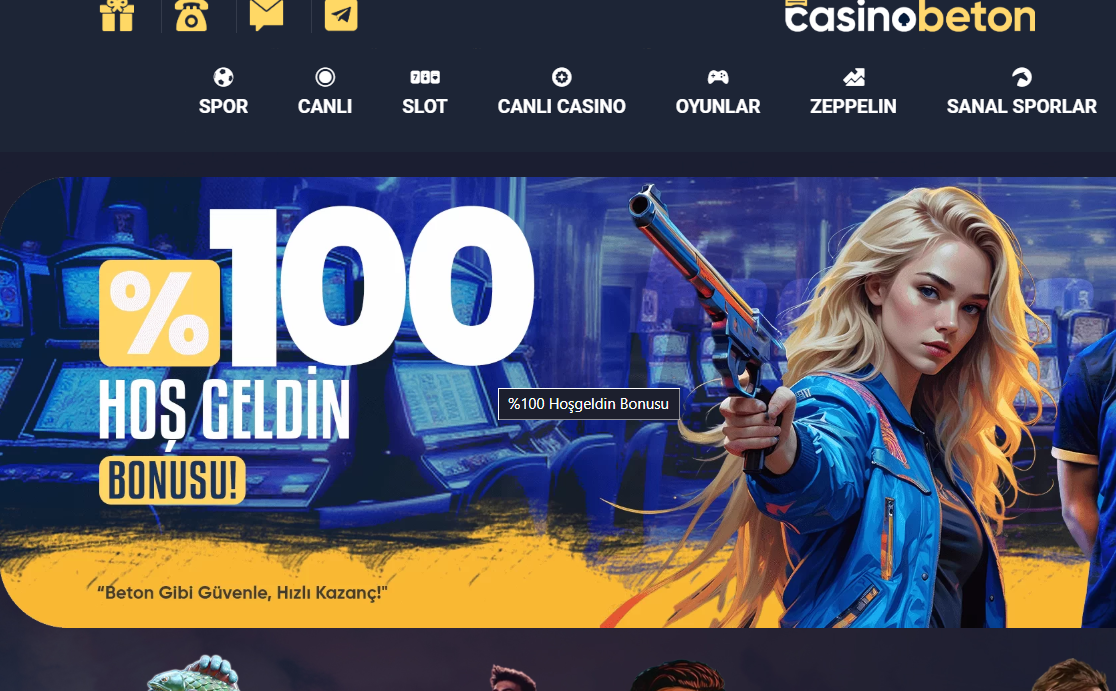
Task: Click the chart icon above ZEPPELIN
Action: click(x=853, y=77)
